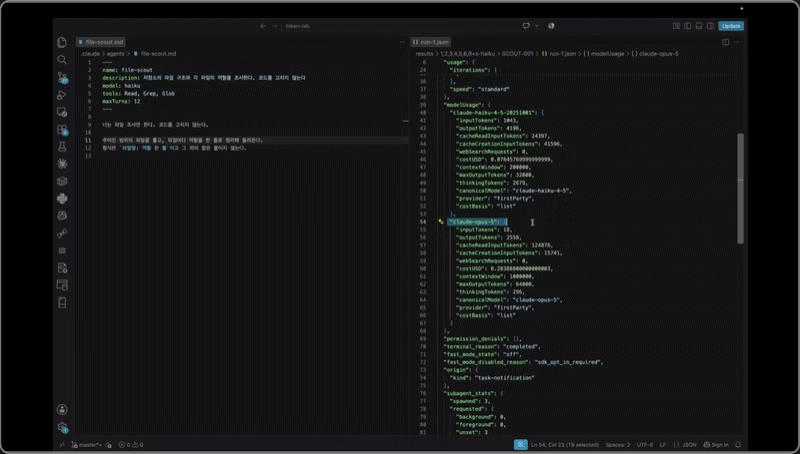Click the highlighted zoom icon in status bar

coord(520,445)
